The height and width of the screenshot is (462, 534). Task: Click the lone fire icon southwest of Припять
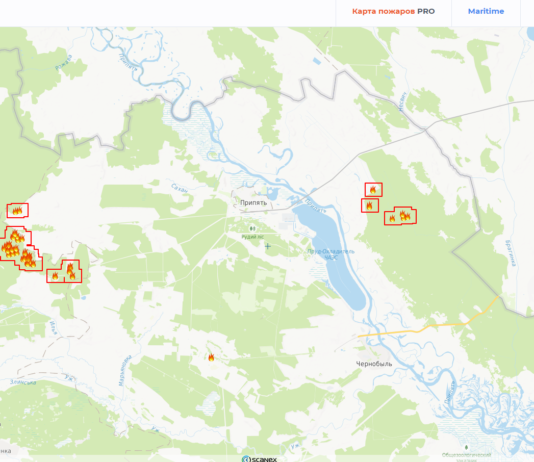click(x=211, y=357)
